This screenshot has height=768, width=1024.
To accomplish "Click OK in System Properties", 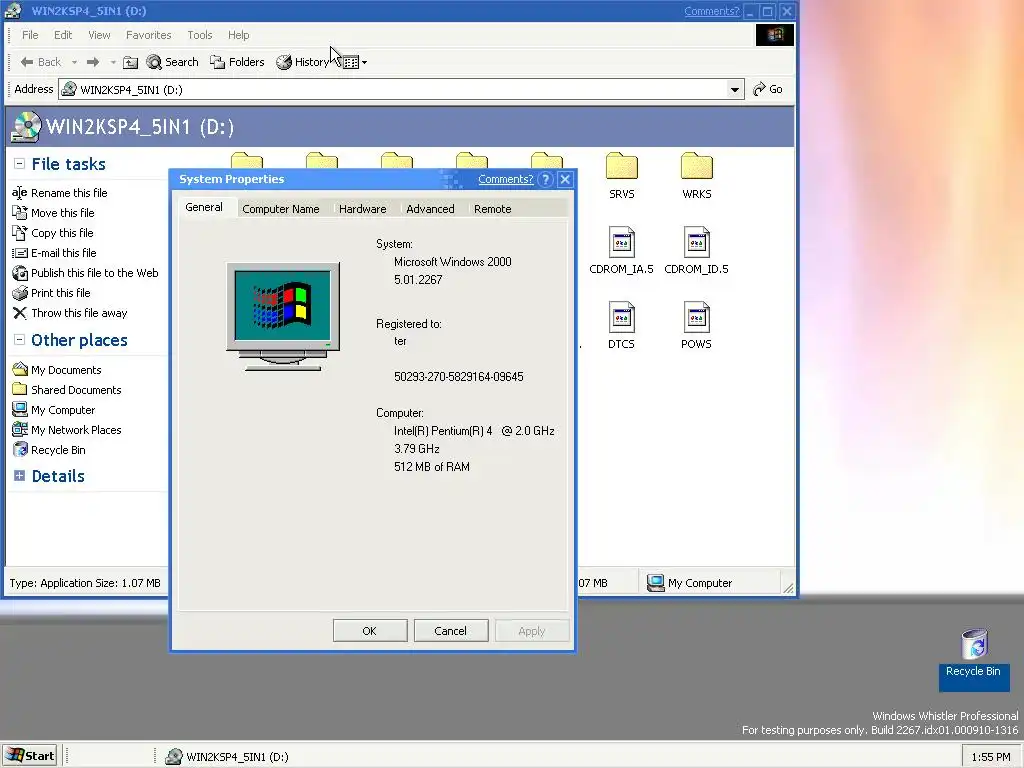I will point(370,631).
